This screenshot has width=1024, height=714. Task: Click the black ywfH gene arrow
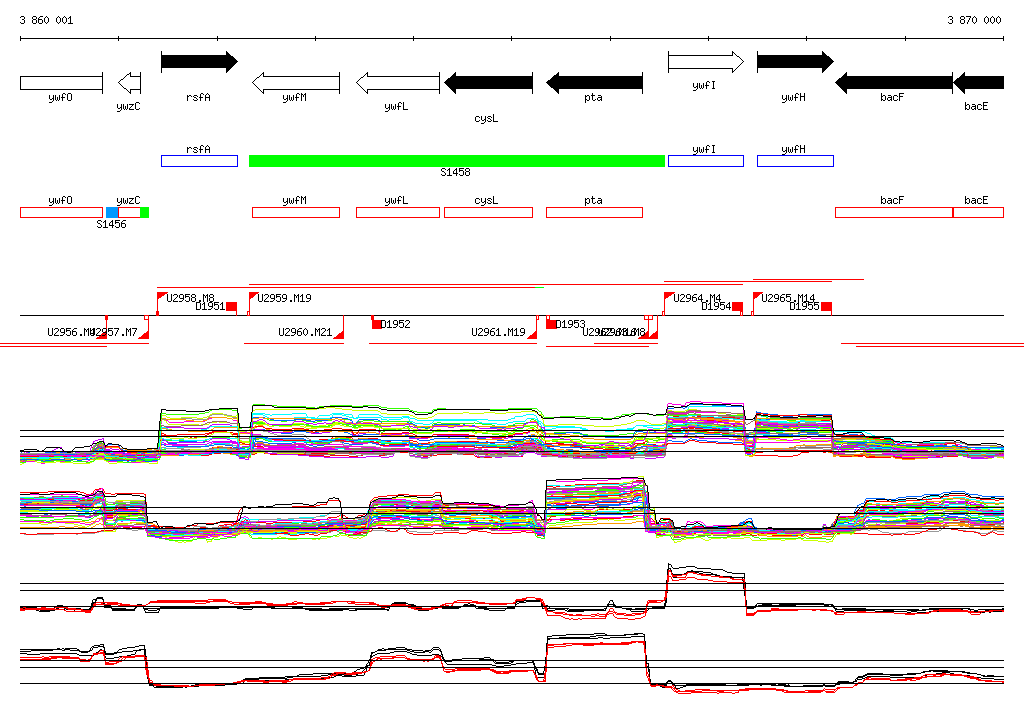[795, 62]
